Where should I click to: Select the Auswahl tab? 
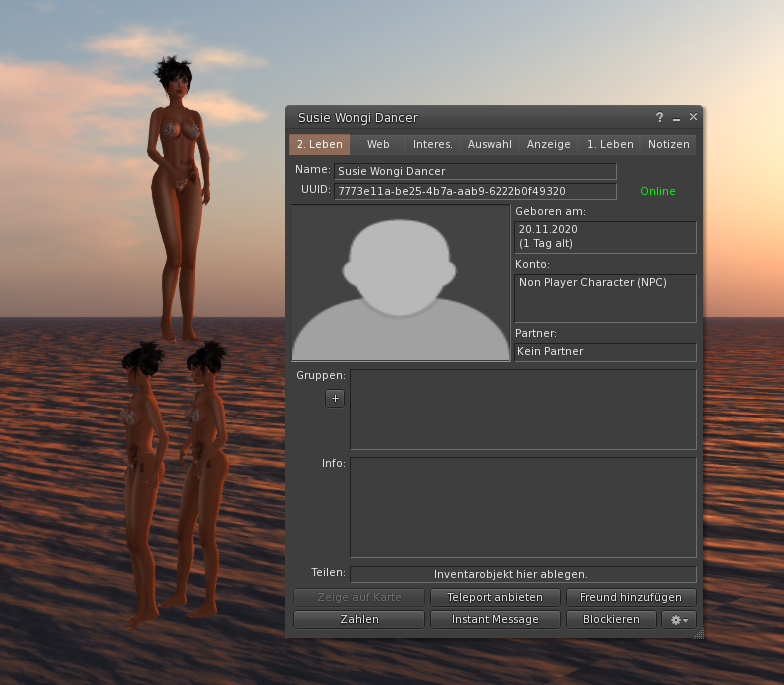pos(490,144)
